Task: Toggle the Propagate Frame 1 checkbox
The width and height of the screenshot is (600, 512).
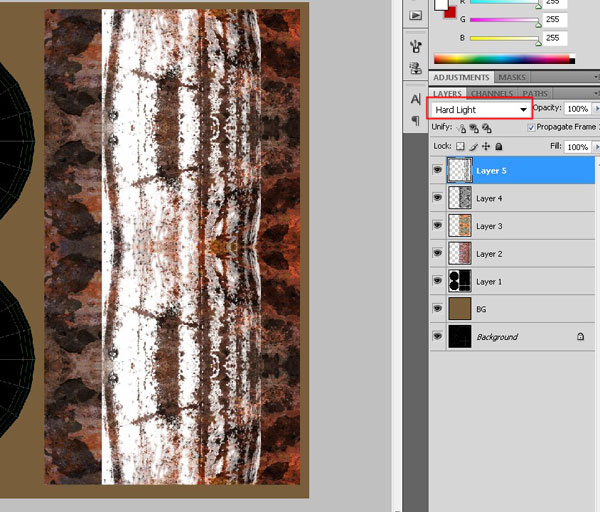Action: (x=531, y=128)
